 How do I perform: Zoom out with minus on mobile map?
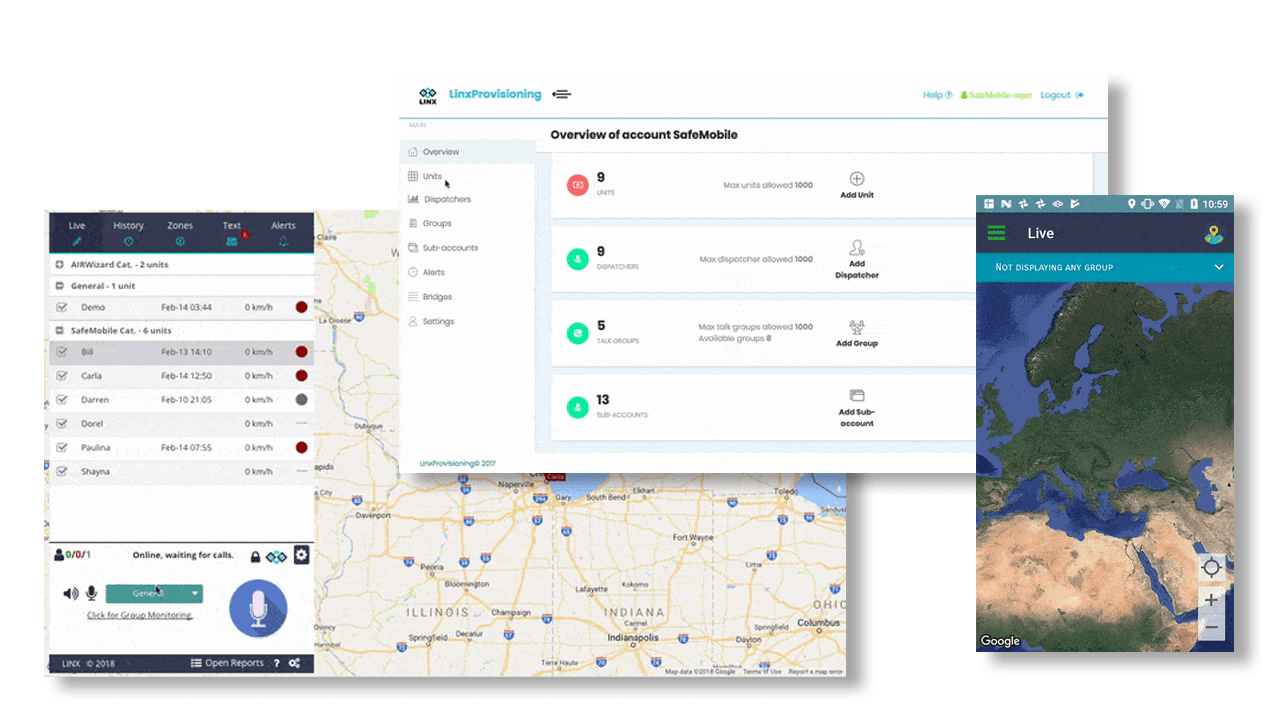click(1211, 627)
